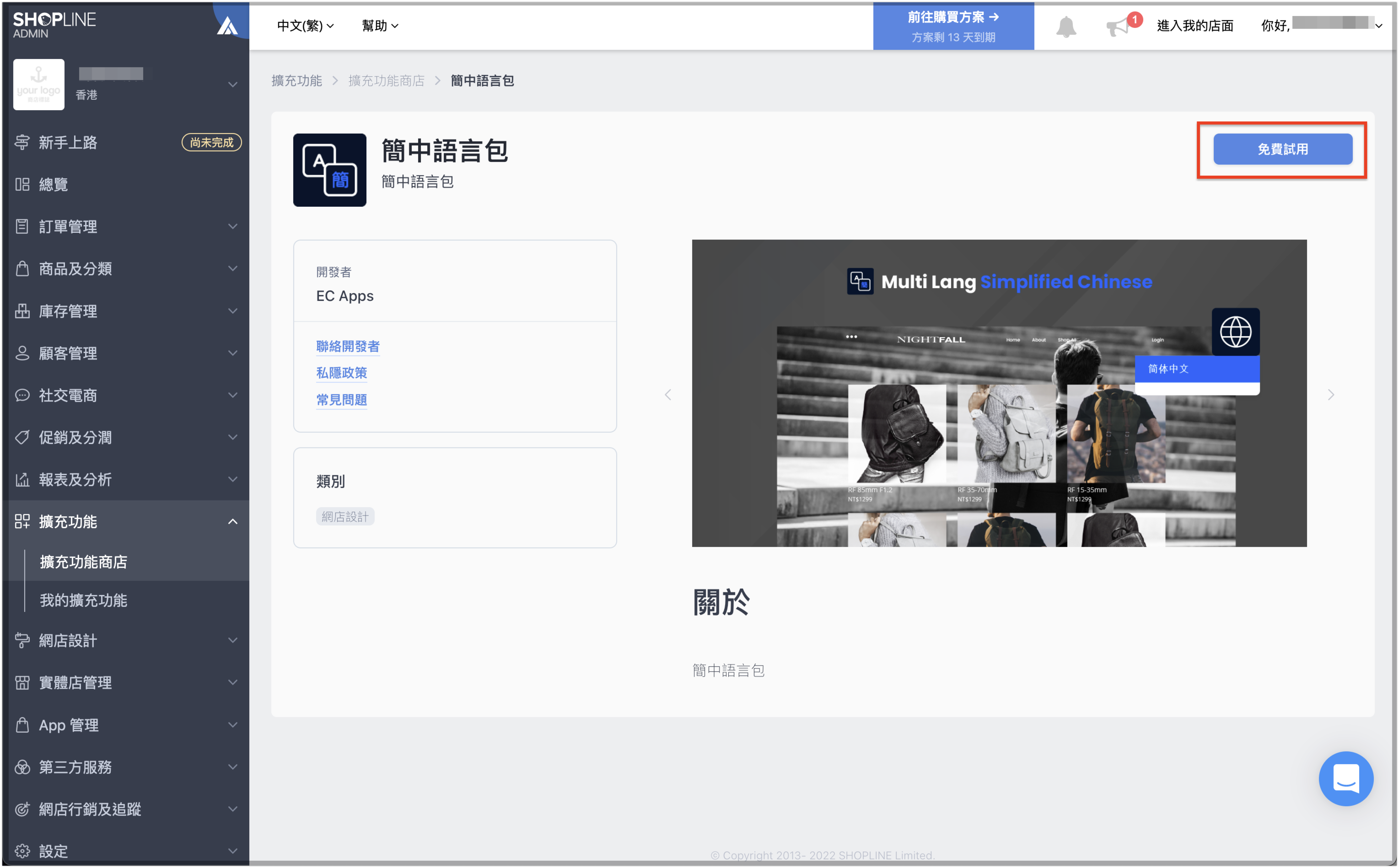
Task: Open 第三方服務 menu item
Action: [125, 767]
